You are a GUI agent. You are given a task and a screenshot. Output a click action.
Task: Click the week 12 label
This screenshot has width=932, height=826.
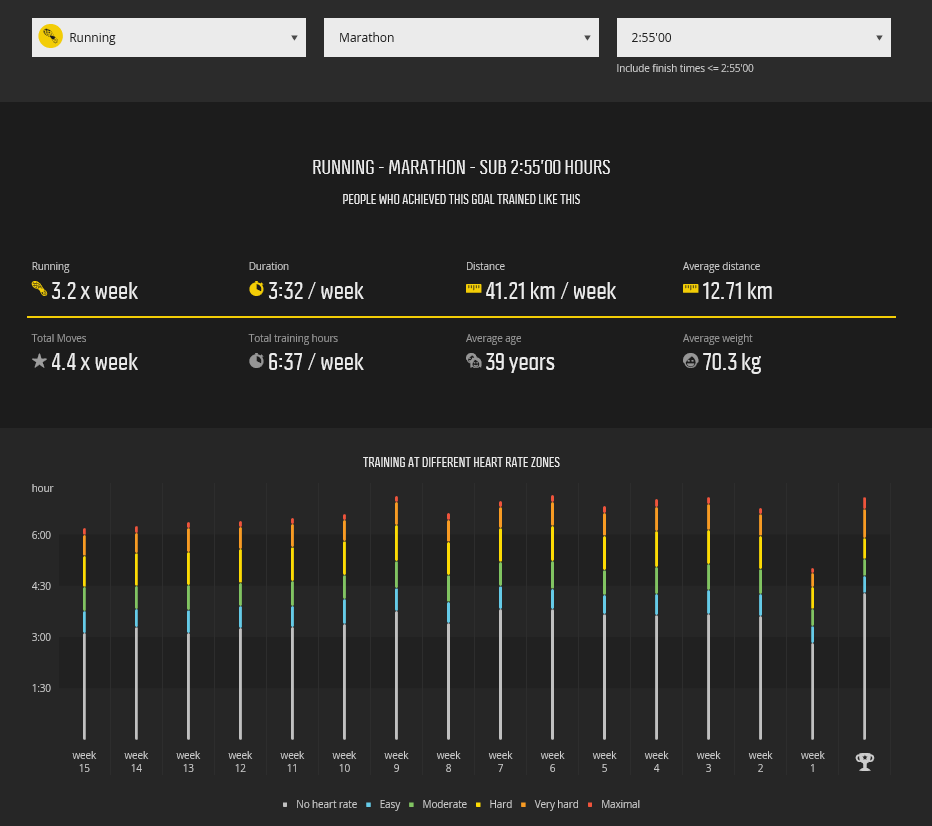240,761
